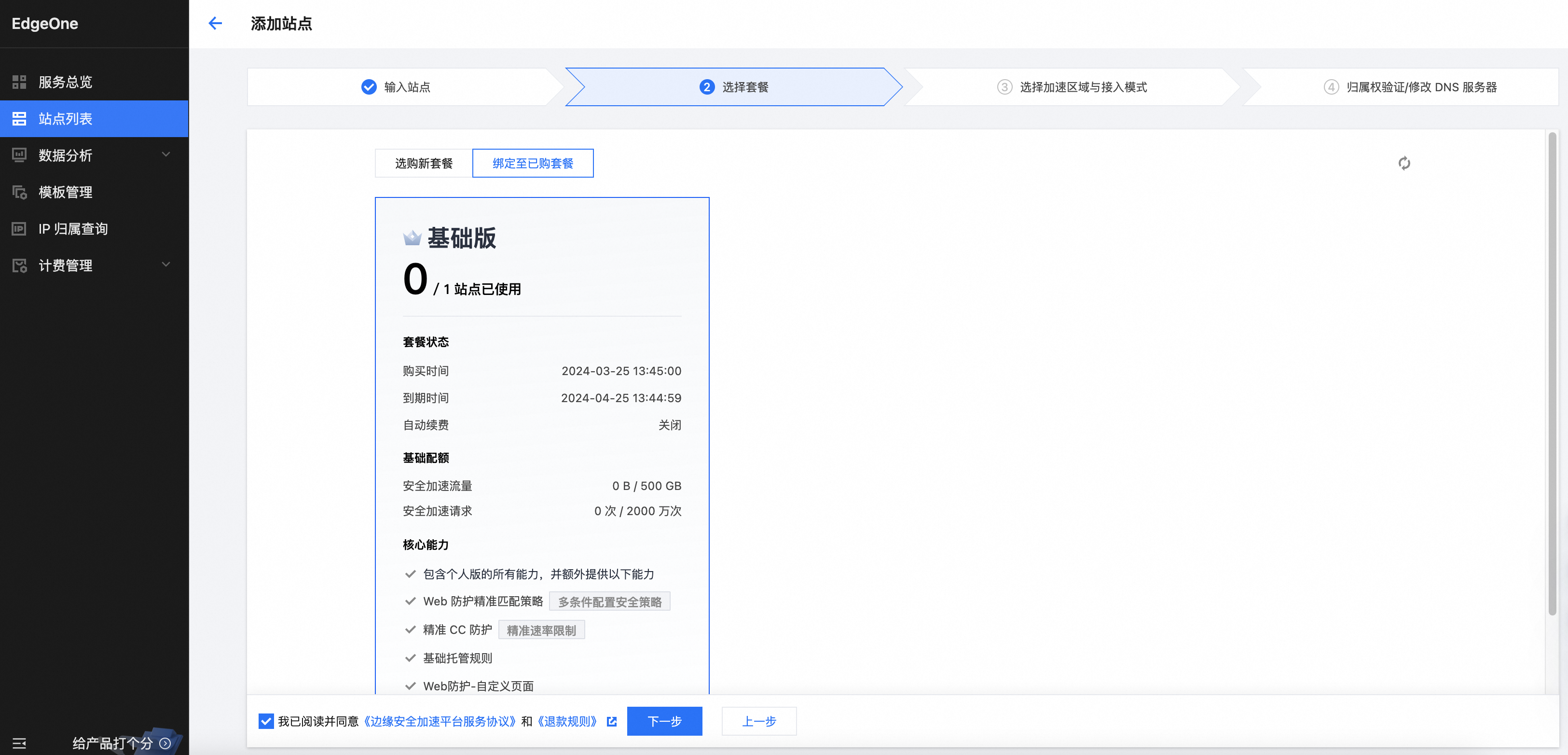
Task: Click the vertical scrollbar of the plan panel
Action: coord(1552,374)
